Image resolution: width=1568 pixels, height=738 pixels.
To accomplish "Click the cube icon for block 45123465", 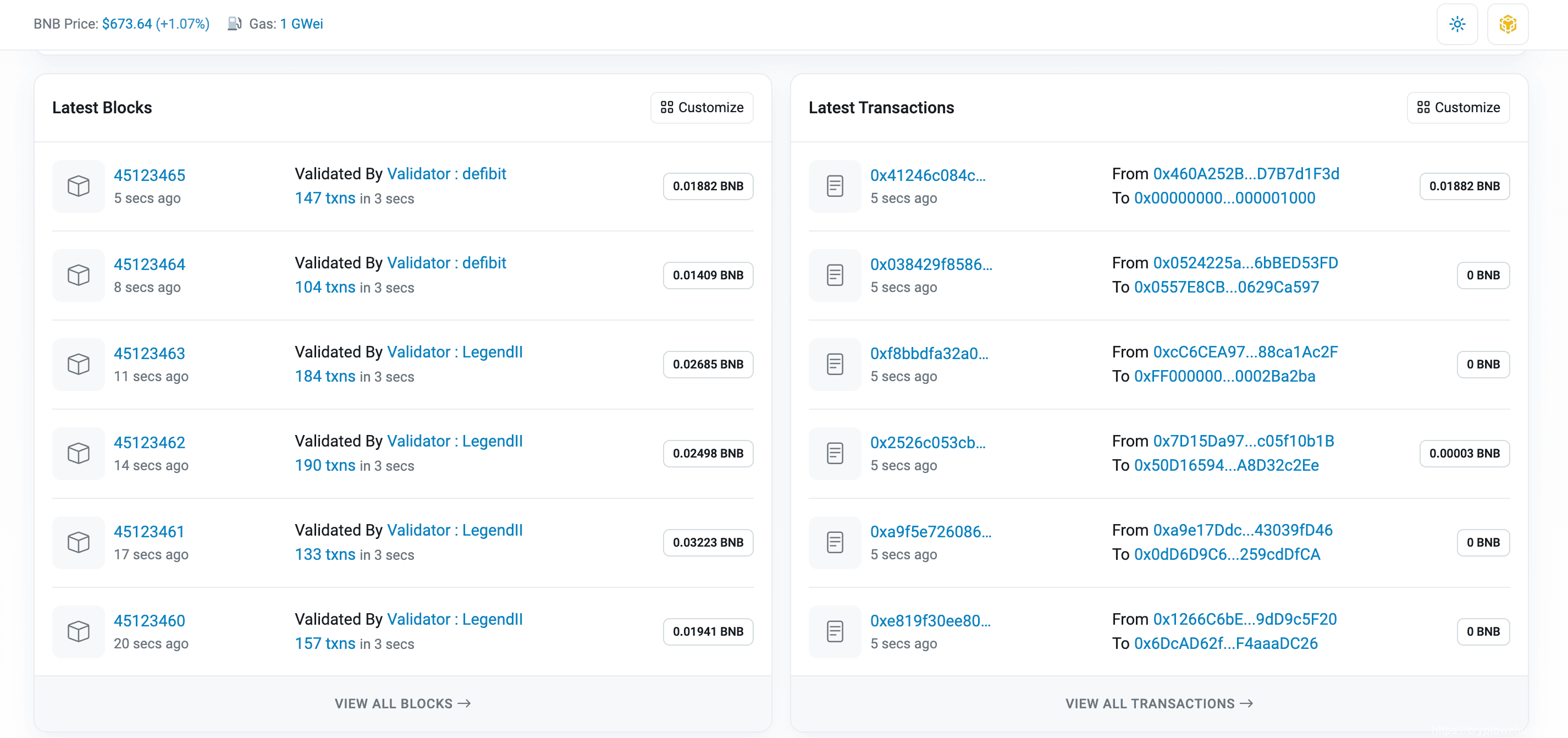I will point(79,186).
